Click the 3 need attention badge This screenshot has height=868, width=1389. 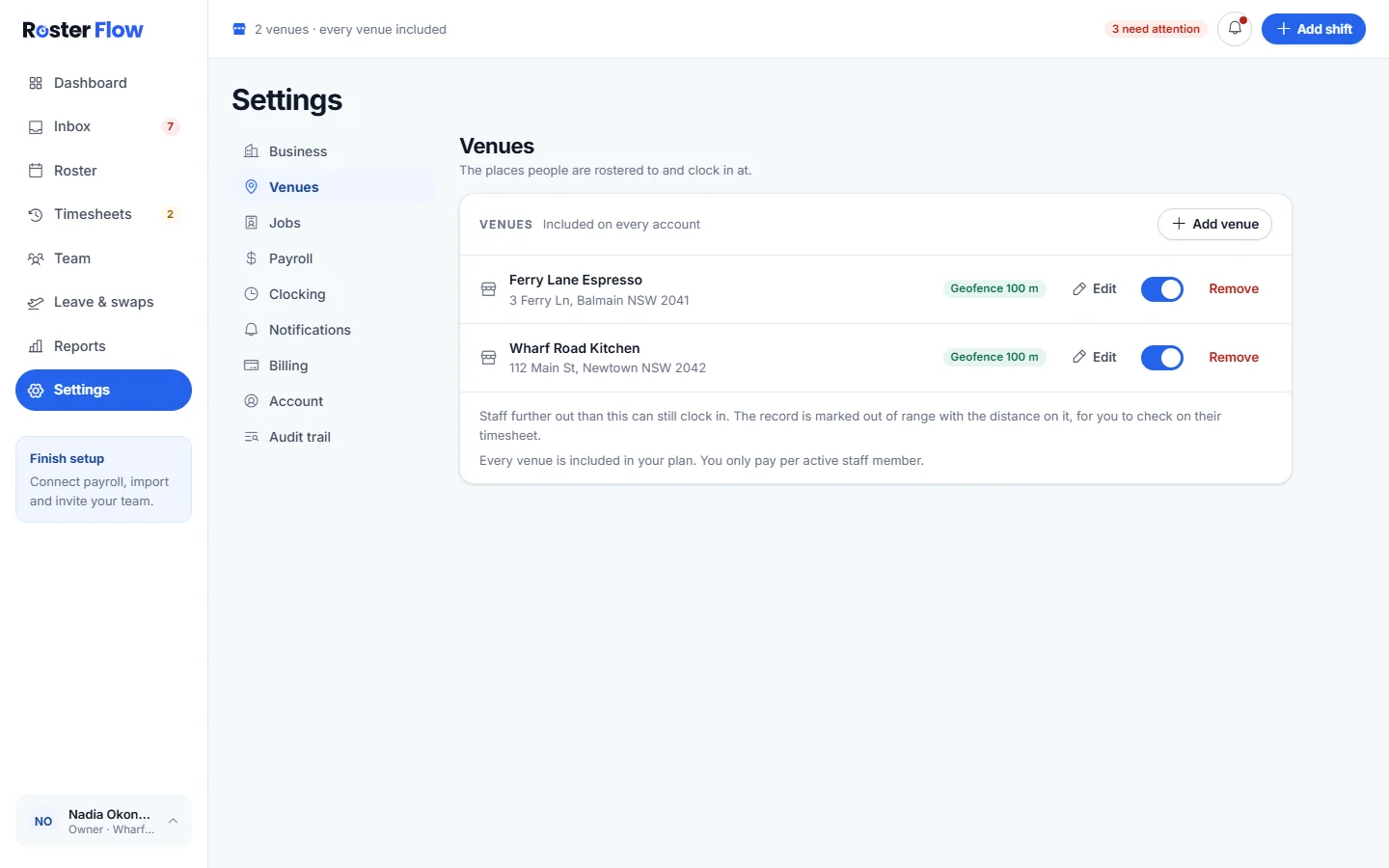tap(1156, 29)
